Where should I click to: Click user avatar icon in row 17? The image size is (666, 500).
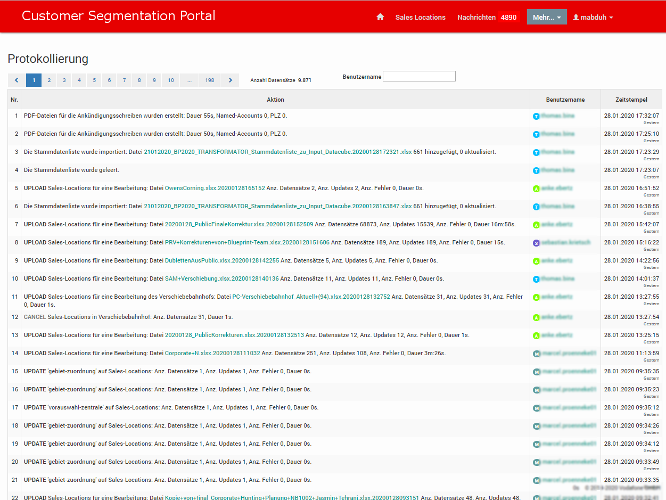(x=536, y=409)
